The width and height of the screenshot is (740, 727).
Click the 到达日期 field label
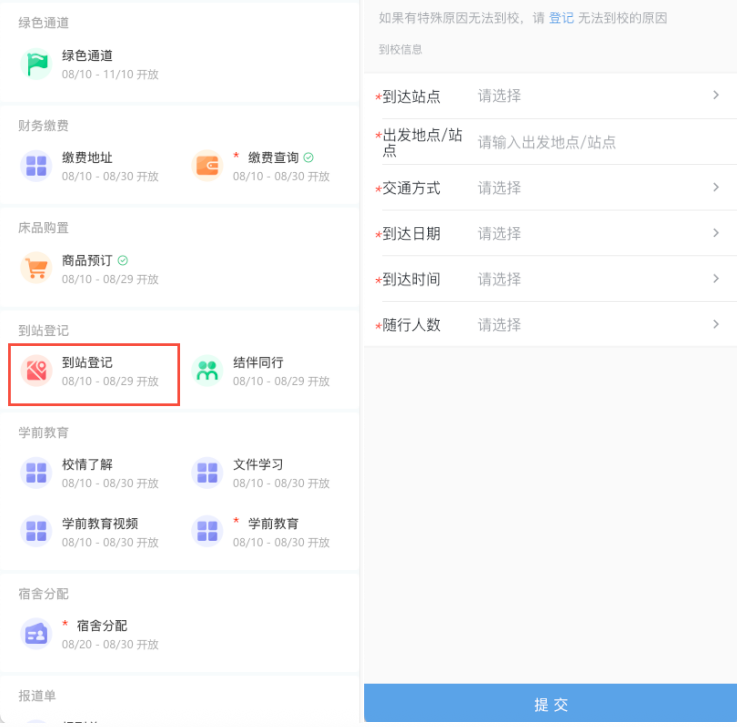tap(412, 234)
